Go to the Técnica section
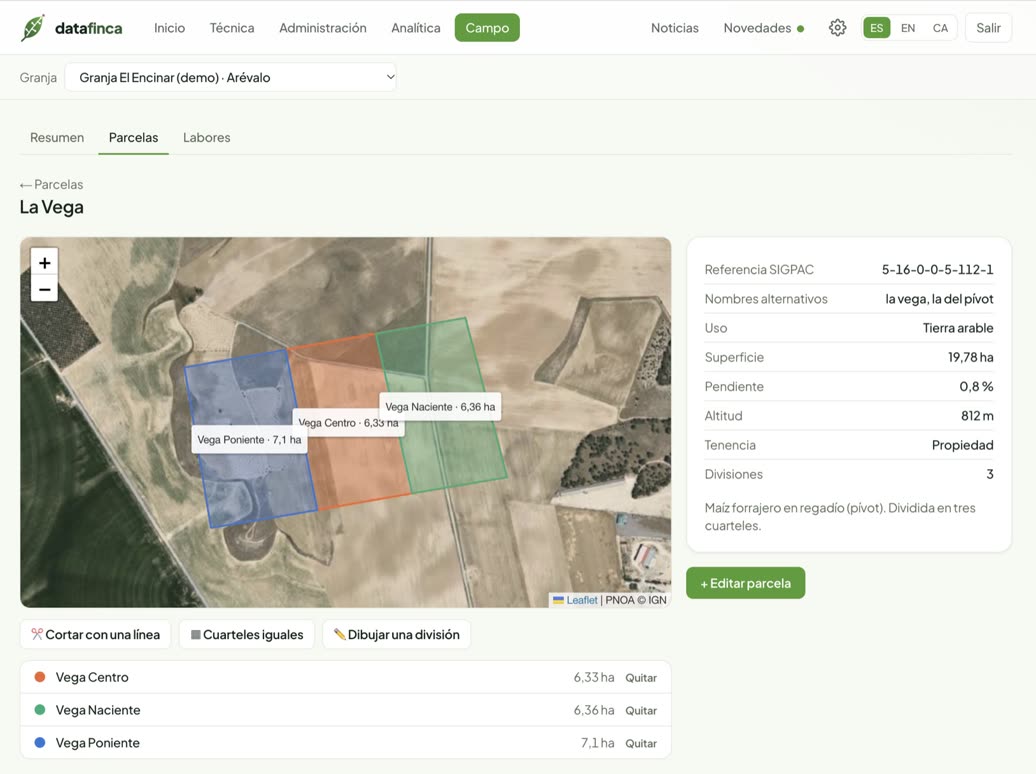1036x774 pixels. tap(232, 28)
